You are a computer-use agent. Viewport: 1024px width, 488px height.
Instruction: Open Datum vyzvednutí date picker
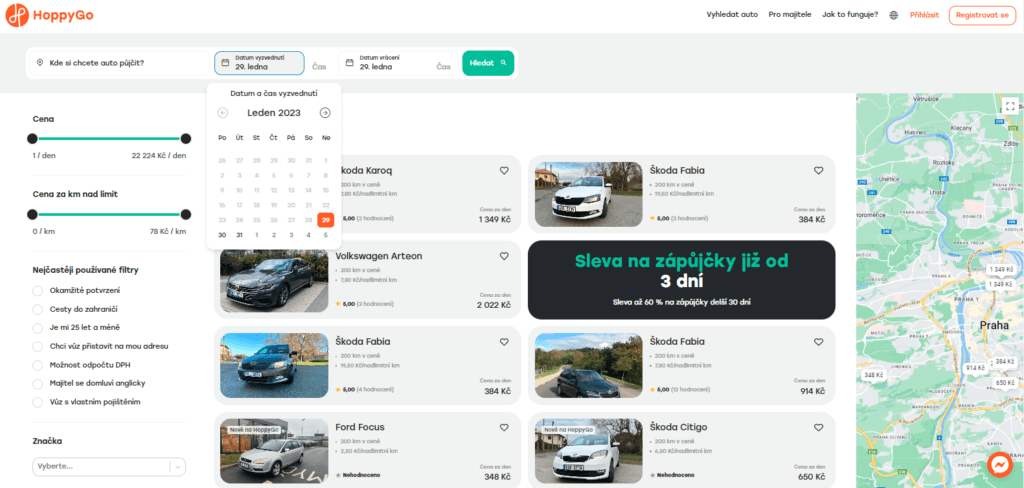point(259,63)
